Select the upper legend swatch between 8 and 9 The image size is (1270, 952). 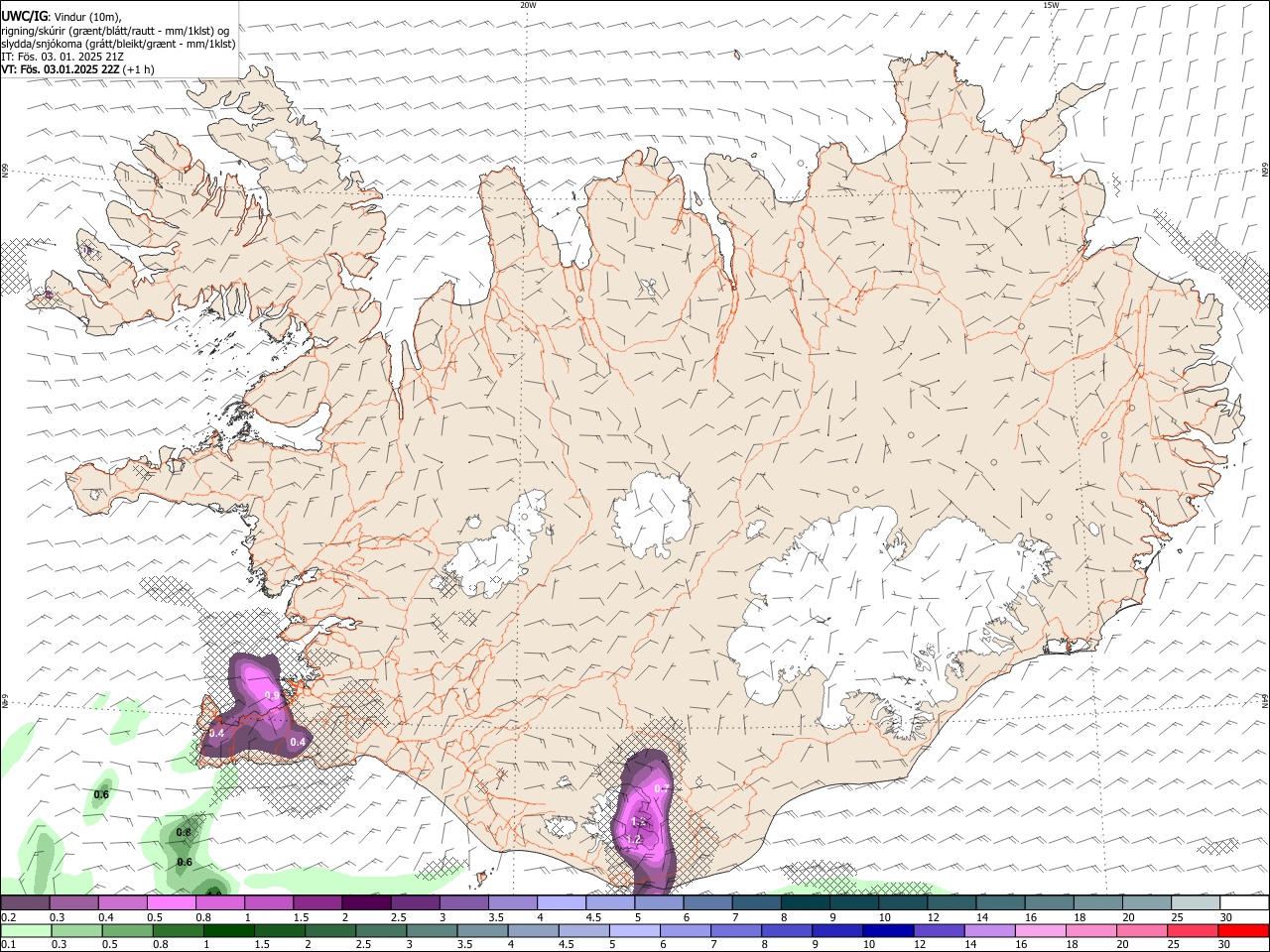click(806, 902)
